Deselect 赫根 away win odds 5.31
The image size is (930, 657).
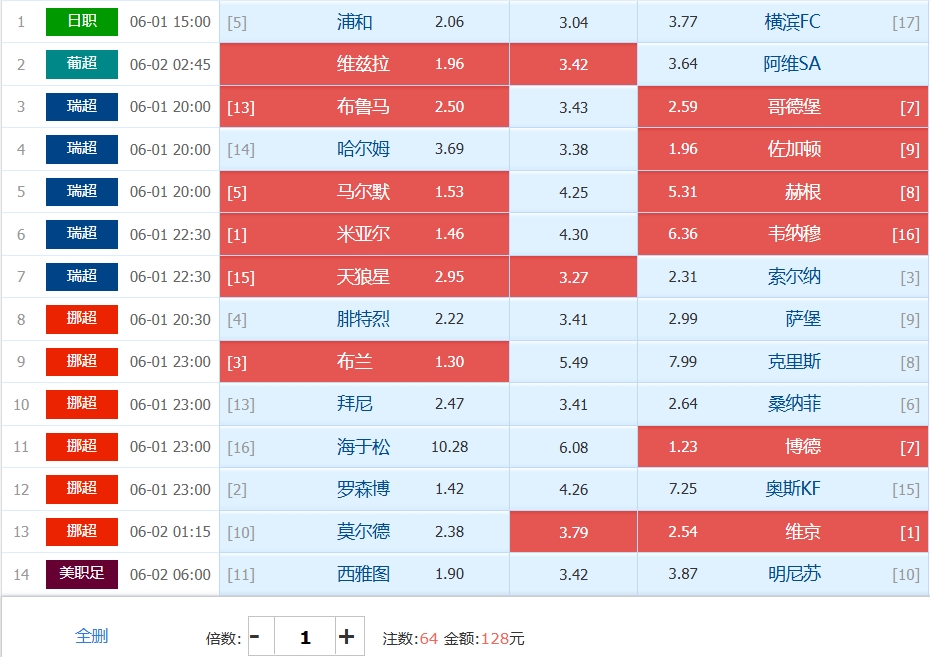(783, 192)
